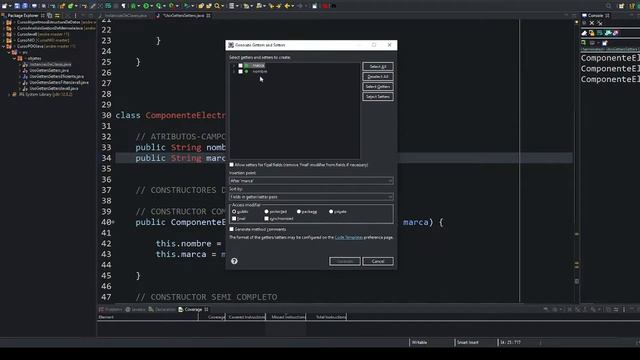
Task: Check the nombre field checkbox
Action: pos(240,71)
